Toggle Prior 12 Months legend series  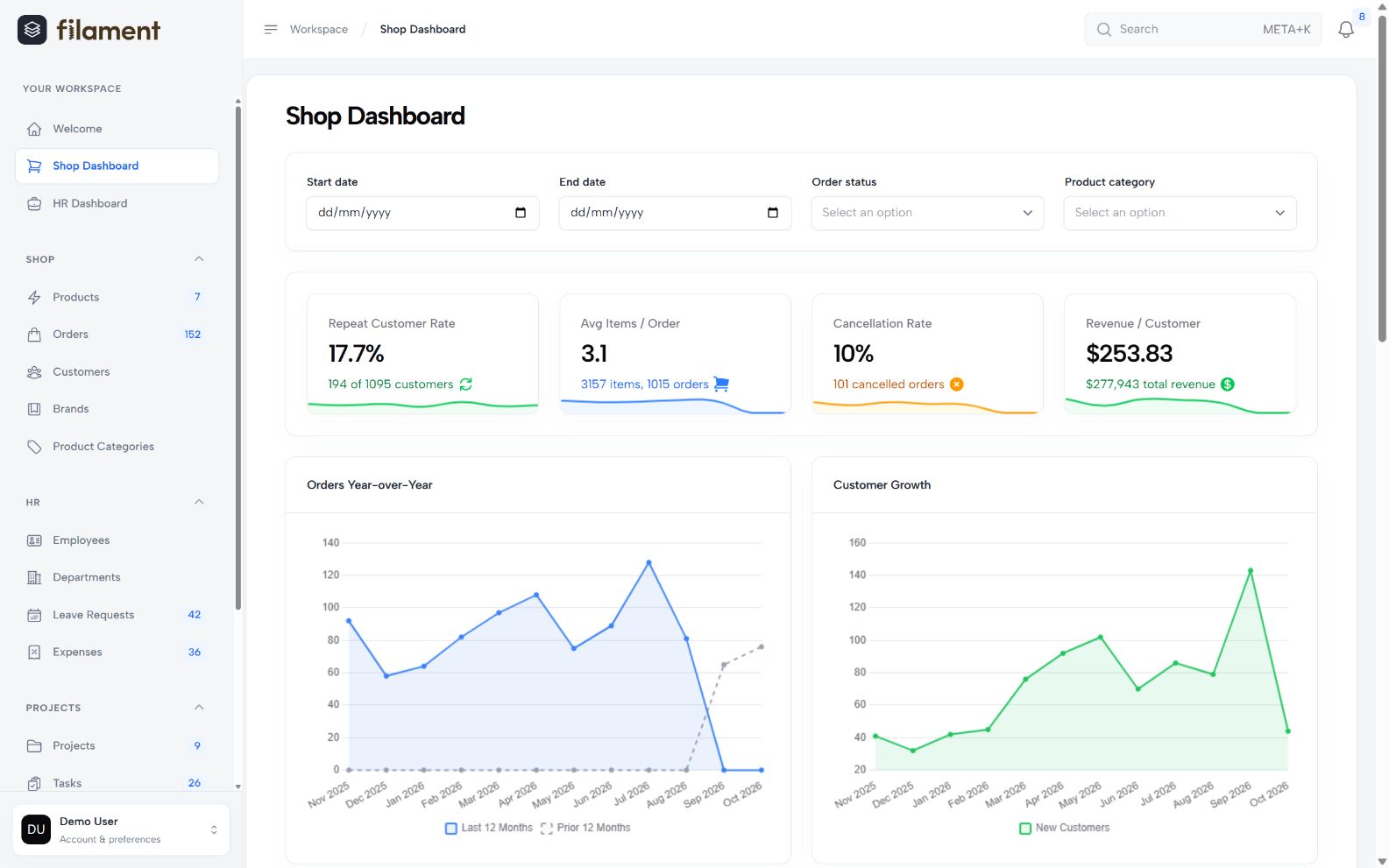point(585,828)
